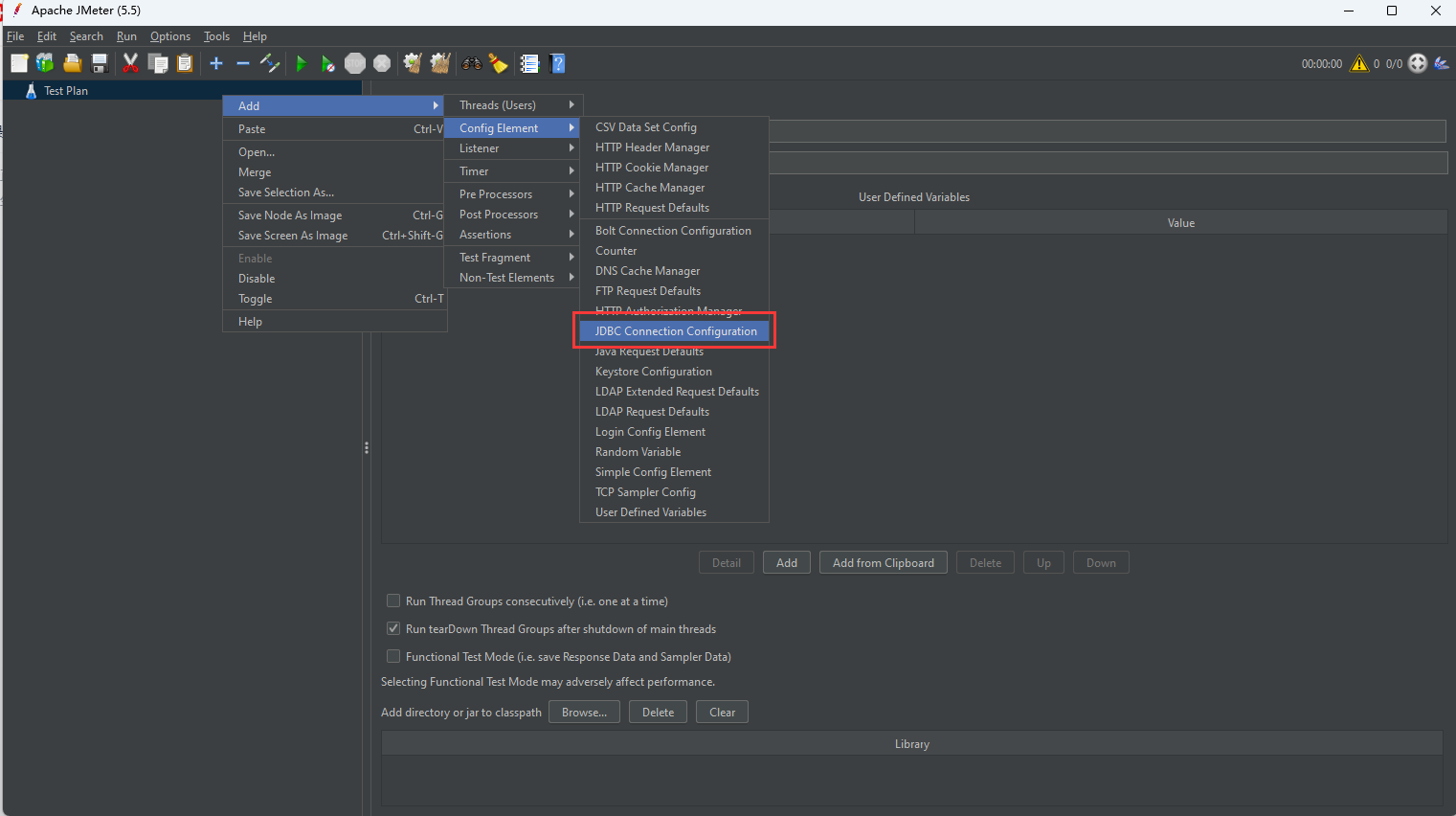Screen dimensions: 1456x816
Task: Enable Run Thread Groups consecutively checkbox
Action: coord(392,601)
